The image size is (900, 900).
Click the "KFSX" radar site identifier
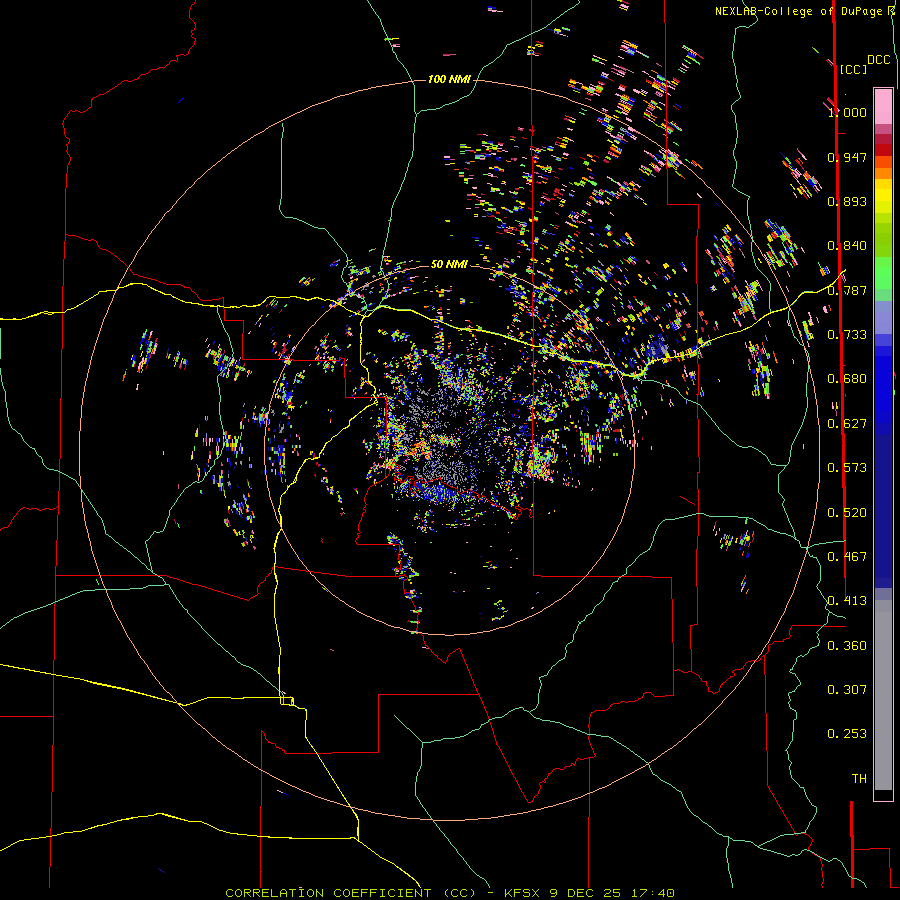[522, 893]
